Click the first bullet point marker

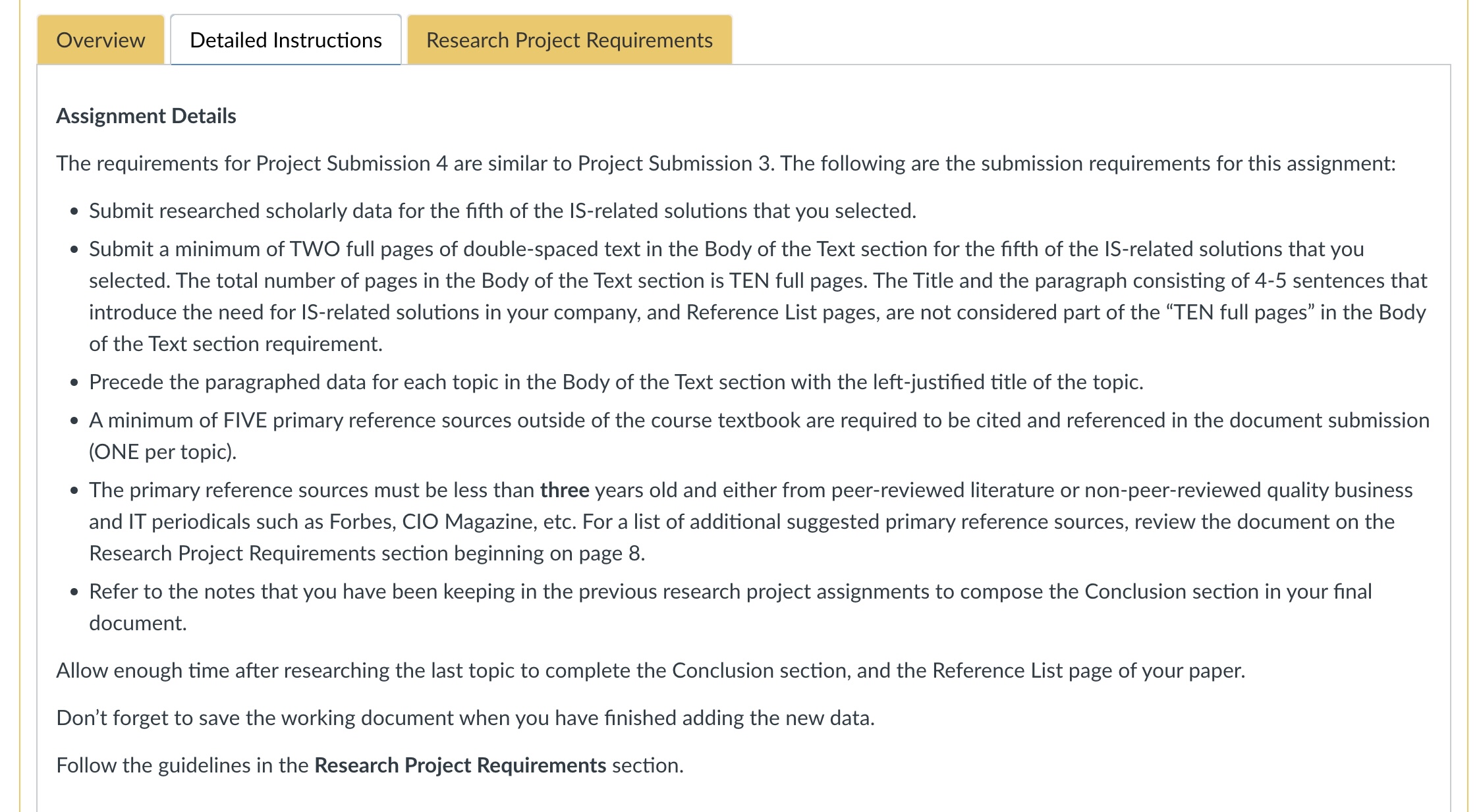(x=74, y=212)
